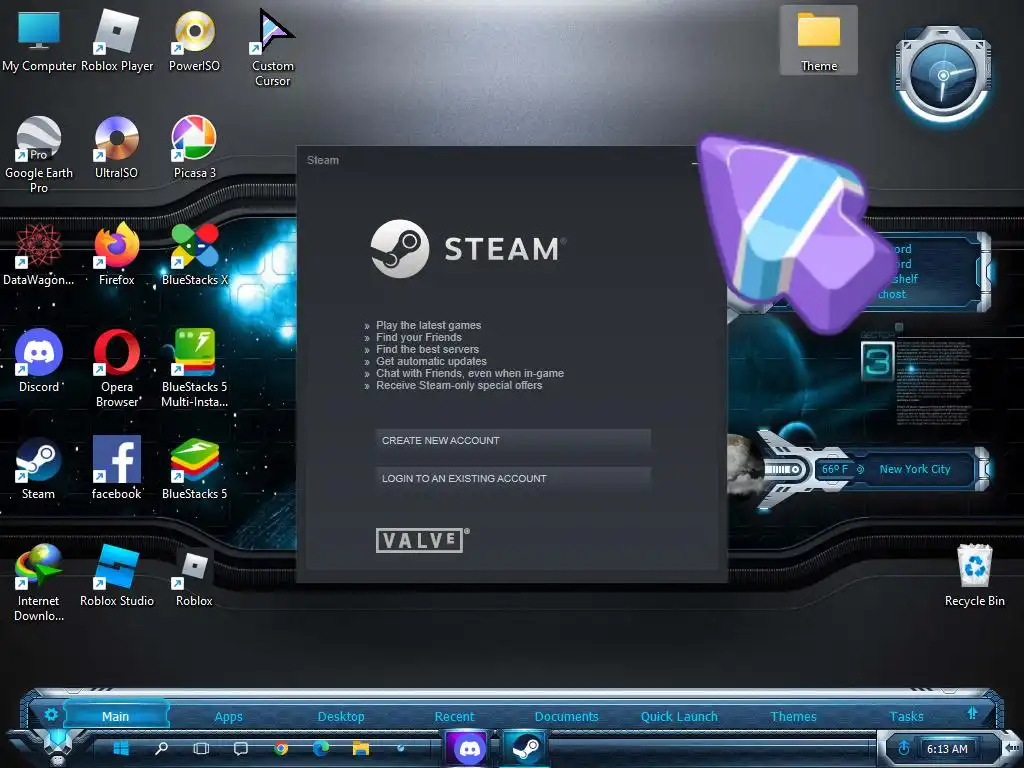Open Google Earth Pro desktop icon
Screen dimensions: 1024x768
tap(39, 155)
